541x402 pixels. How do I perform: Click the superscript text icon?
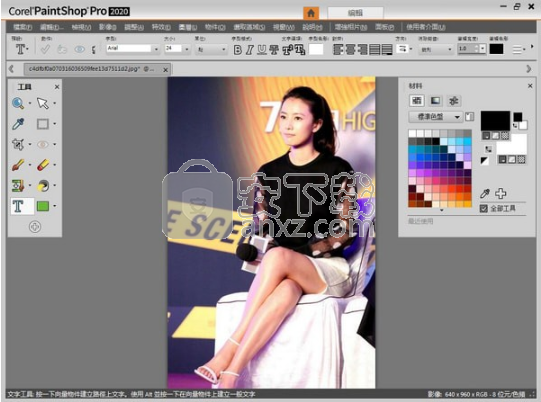point(288,50)
